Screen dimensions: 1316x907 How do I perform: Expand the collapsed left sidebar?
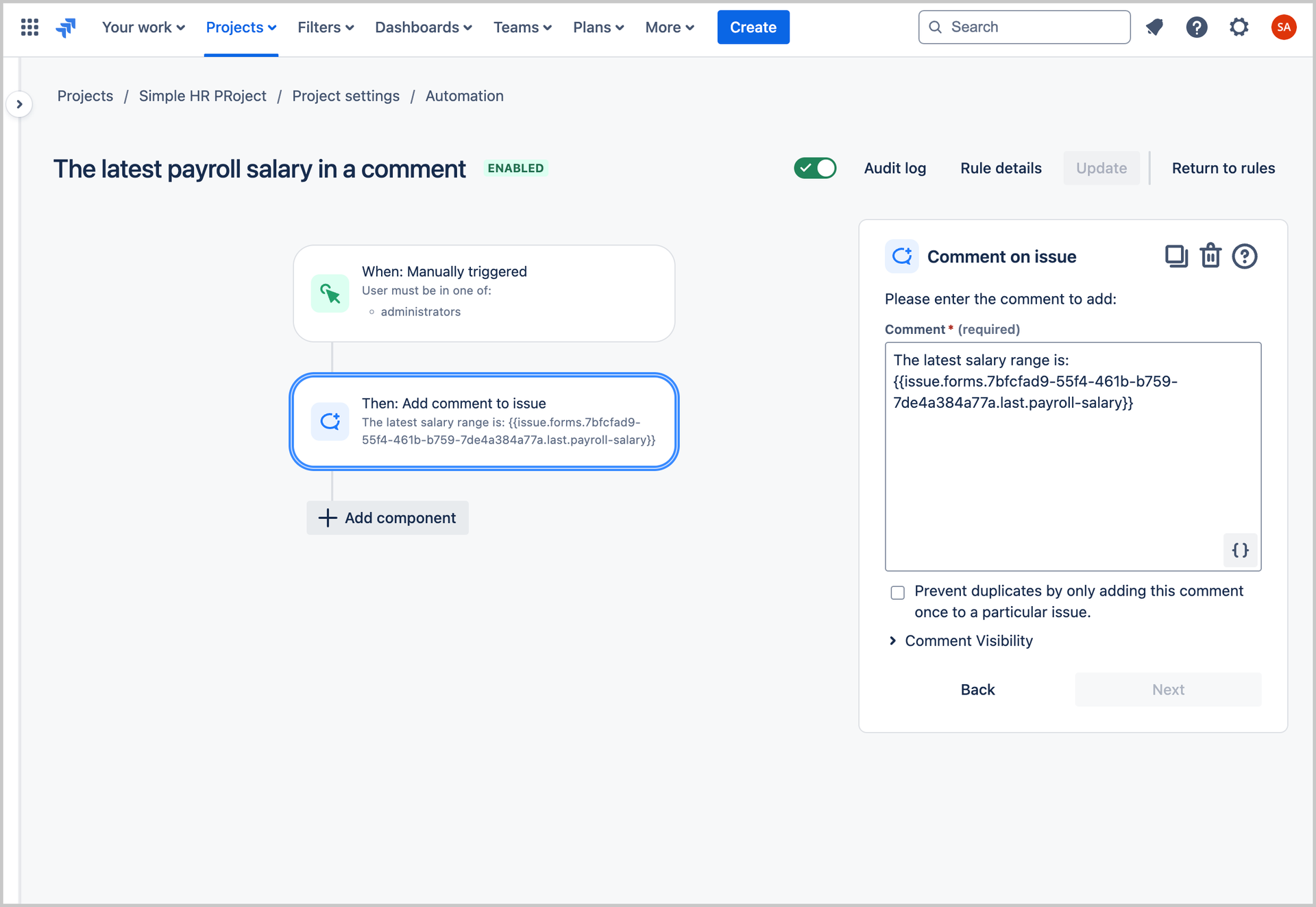(x=20, y=104)
